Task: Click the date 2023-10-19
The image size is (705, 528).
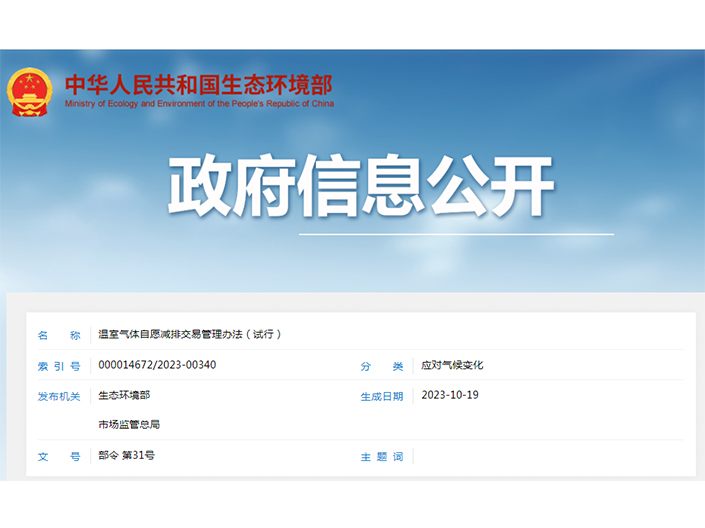Action: tap(450, 395)
